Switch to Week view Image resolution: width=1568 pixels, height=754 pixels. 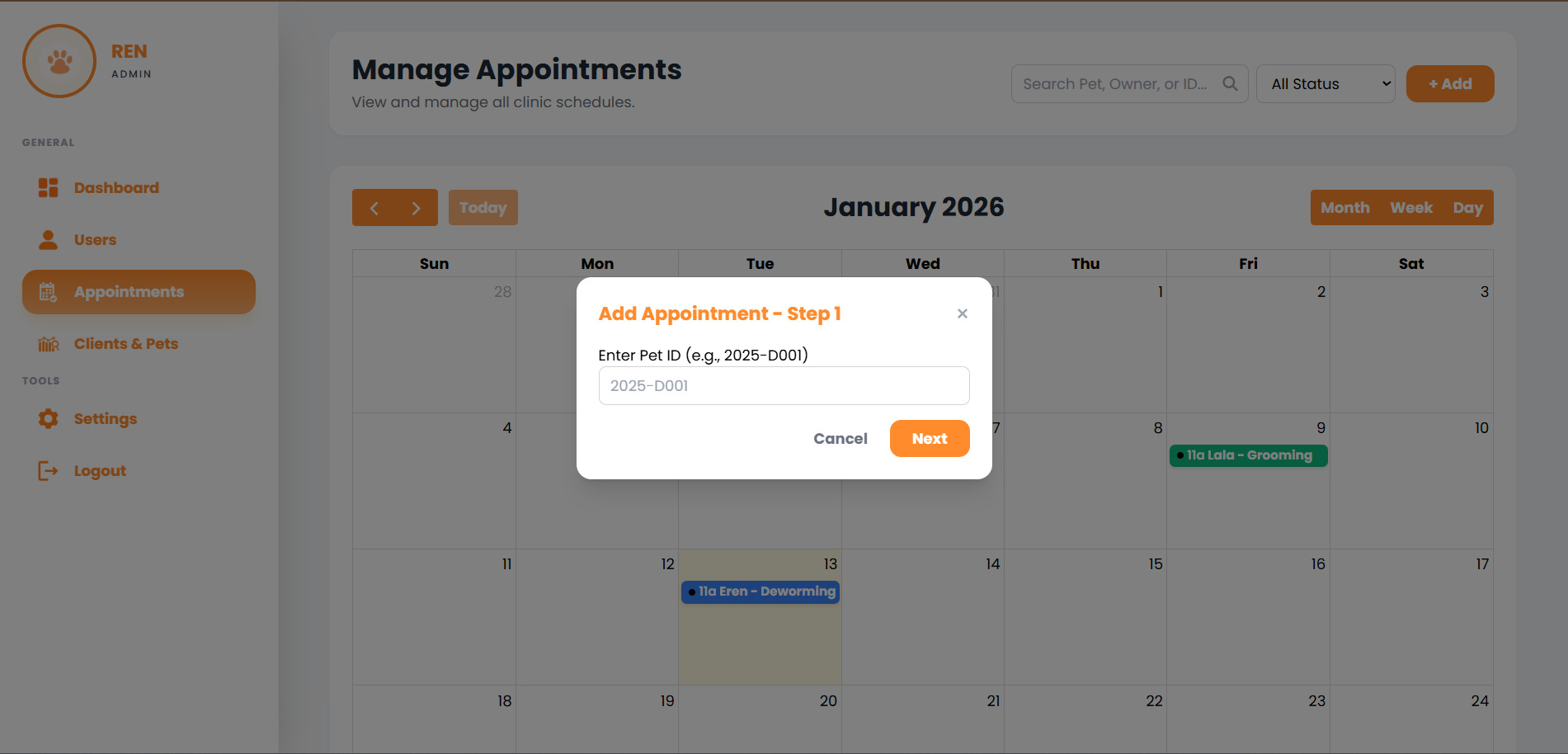tap(1410, 208)
